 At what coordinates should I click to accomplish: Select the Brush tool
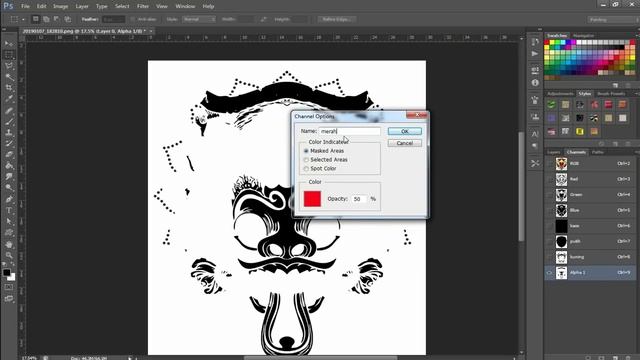9,121
